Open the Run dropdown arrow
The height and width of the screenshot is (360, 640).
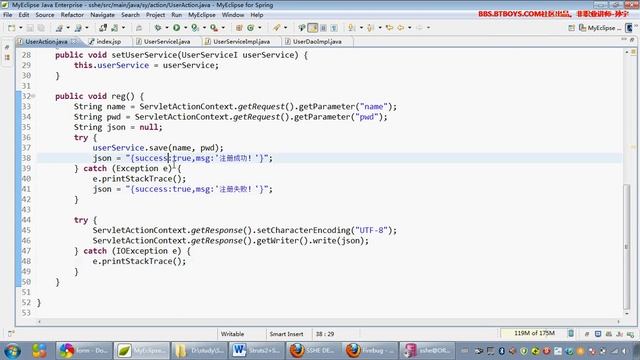185,28
